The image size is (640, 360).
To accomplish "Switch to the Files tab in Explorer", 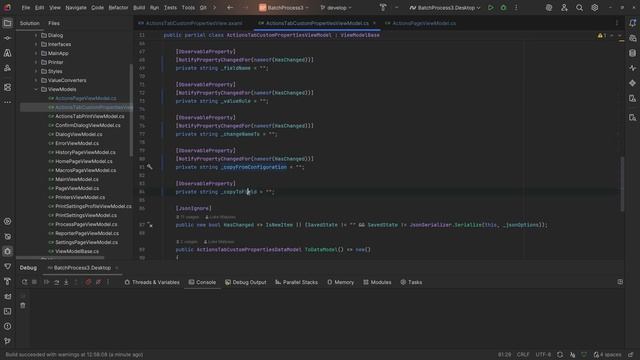I will pyautogui.click(x=54, y=23).
